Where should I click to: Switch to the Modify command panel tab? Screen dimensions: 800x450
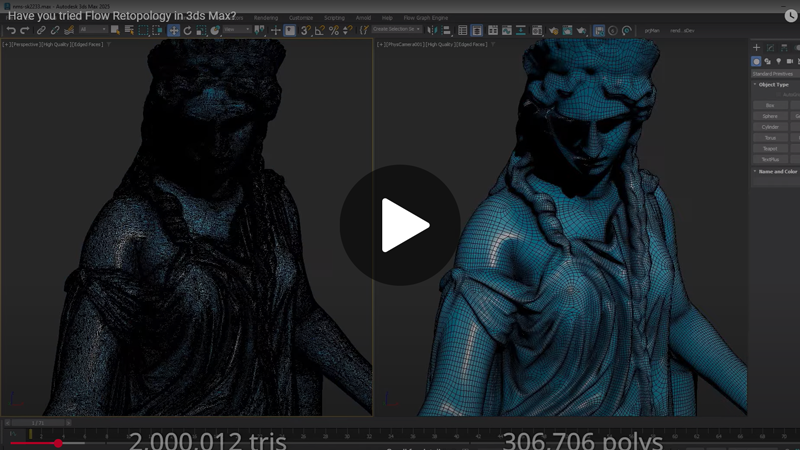click(x=770, y=47)
